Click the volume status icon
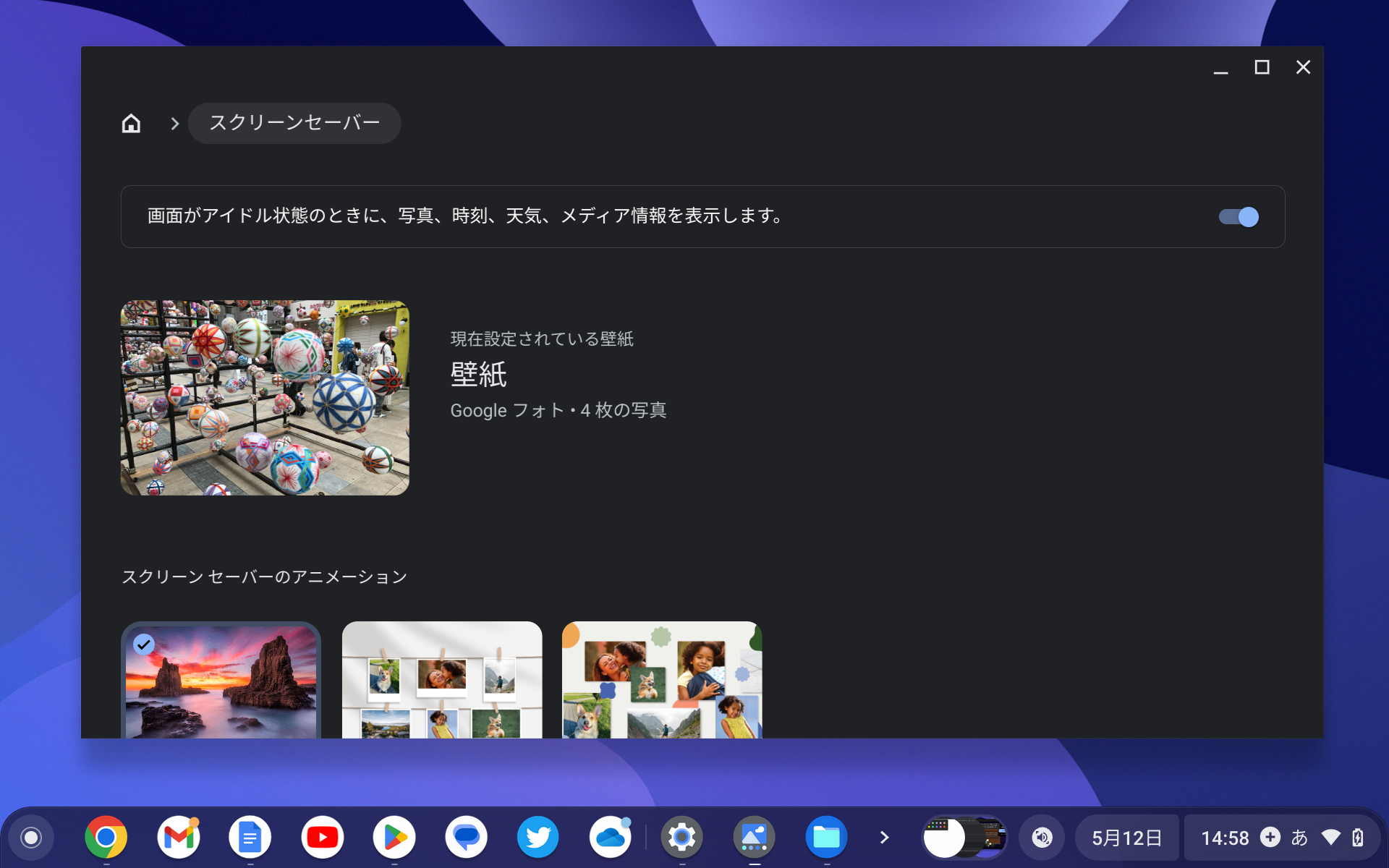Image resolution: width=1389 pixels, height=868 pixels. (x=1042, y=837)
